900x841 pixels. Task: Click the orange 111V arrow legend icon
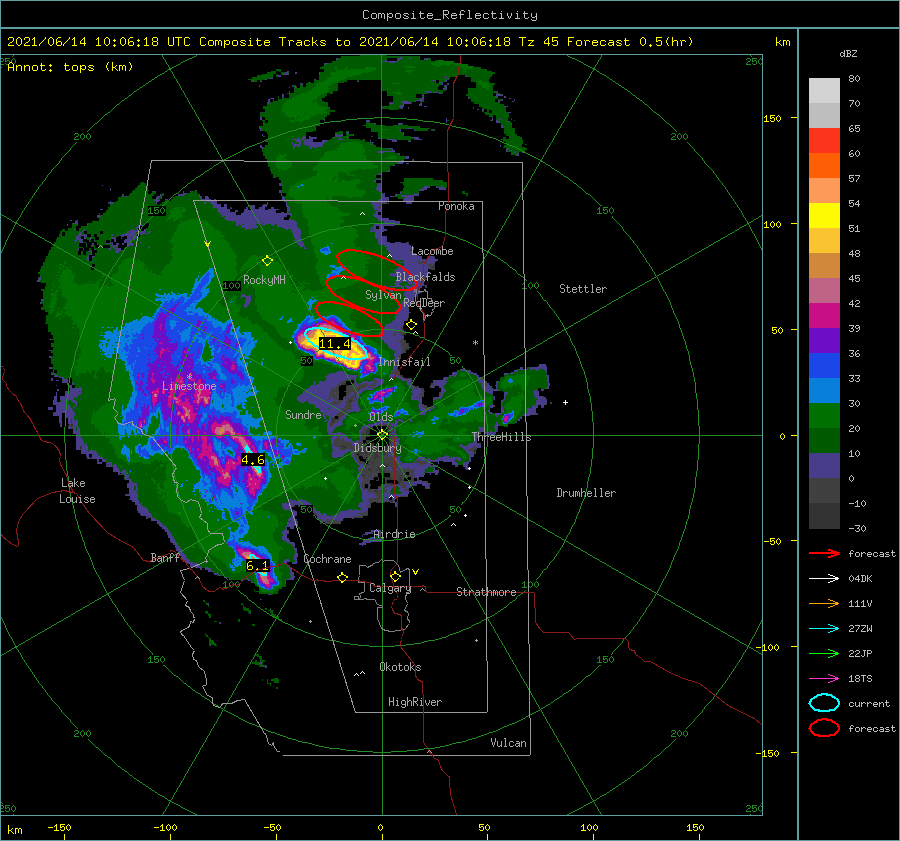tap(824, 603)
